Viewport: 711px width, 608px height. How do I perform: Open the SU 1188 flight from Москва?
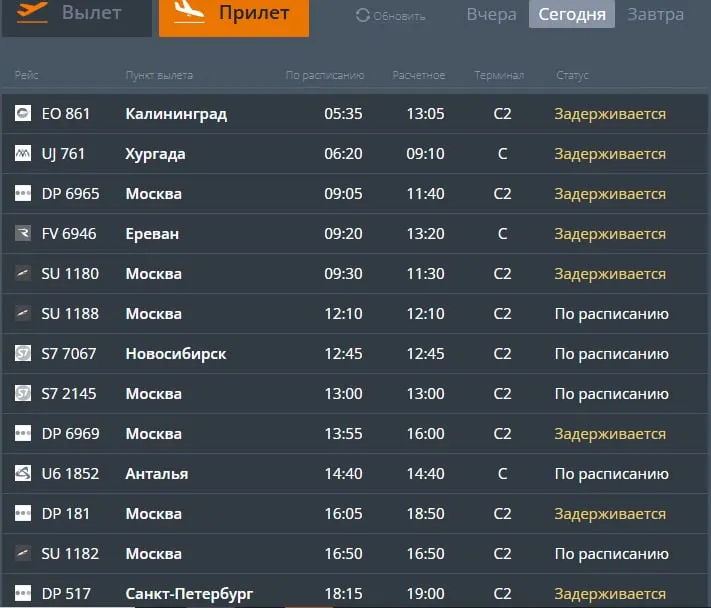coord(355,313)
